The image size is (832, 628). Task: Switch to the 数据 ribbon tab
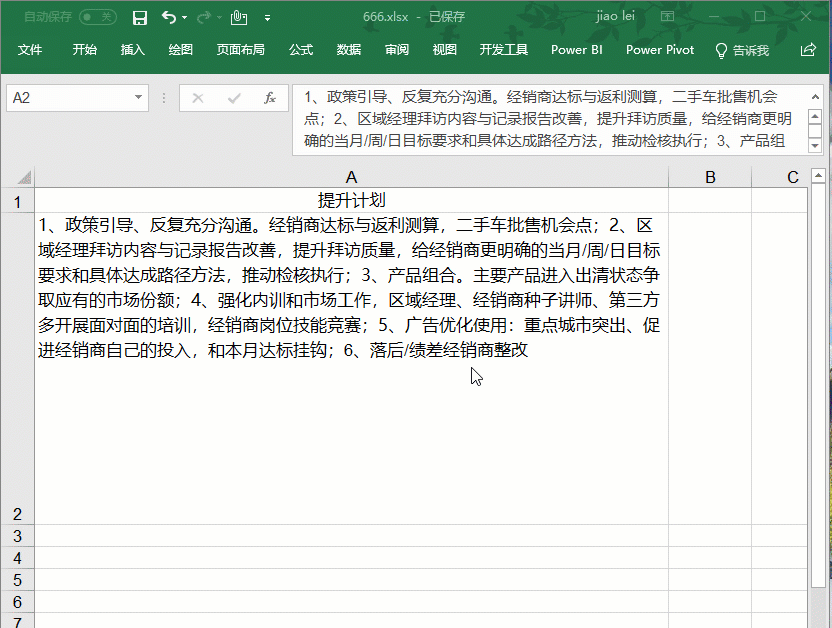[348, 49]
